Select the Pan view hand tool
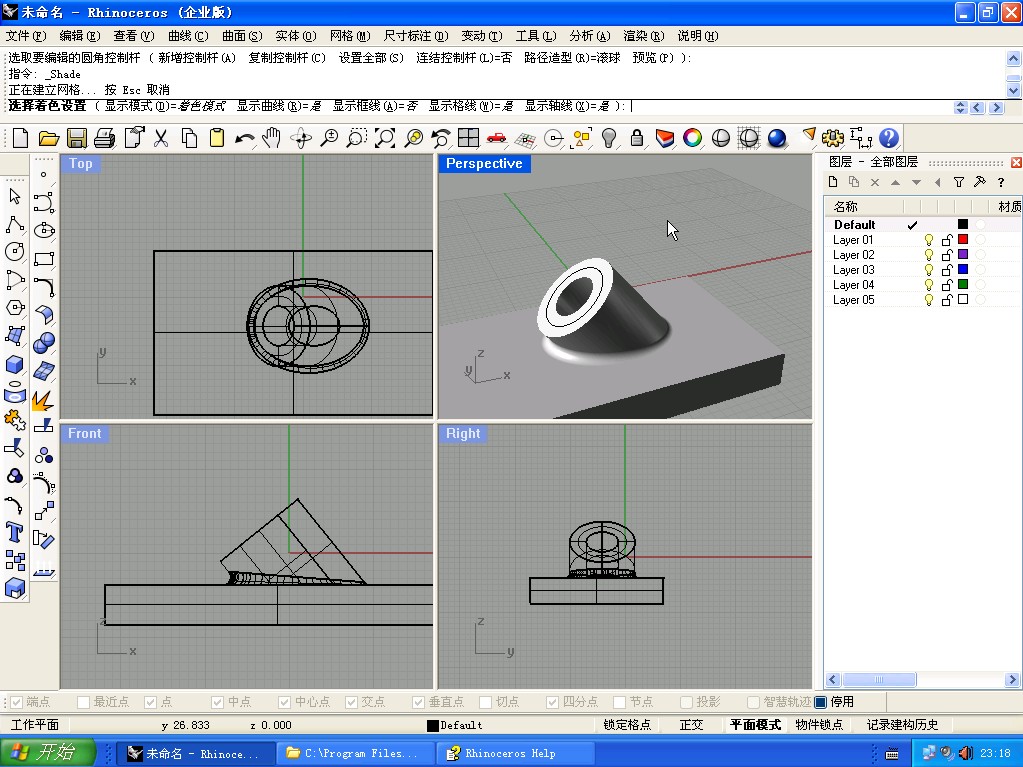Screen dimensions: 1023x767 (272, 138)
